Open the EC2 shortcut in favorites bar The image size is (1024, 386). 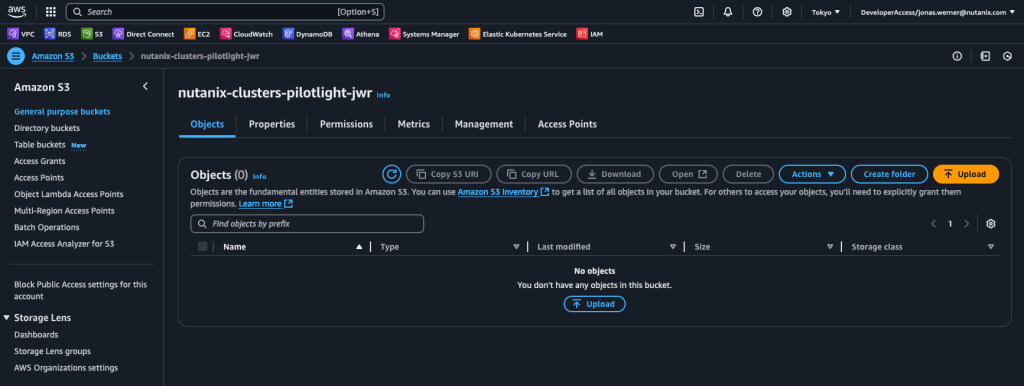(x=197, y=34)
